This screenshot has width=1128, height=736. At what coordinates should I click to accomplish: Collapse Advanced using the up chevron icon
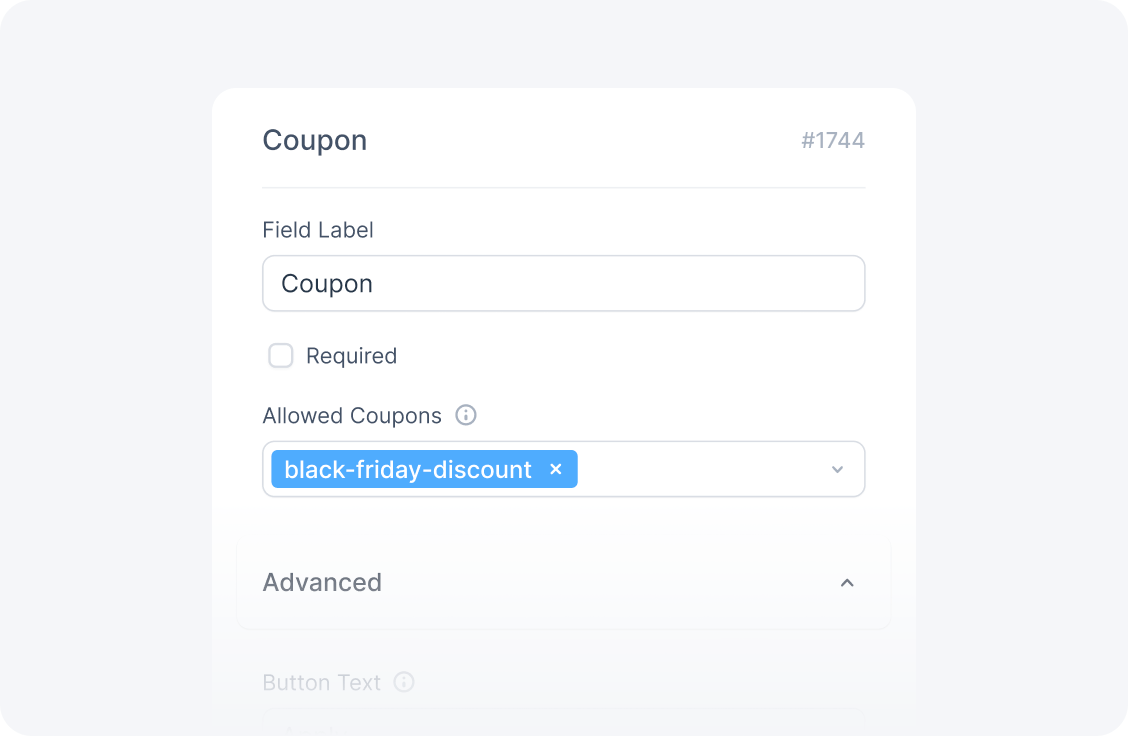[x=847, y=582]
